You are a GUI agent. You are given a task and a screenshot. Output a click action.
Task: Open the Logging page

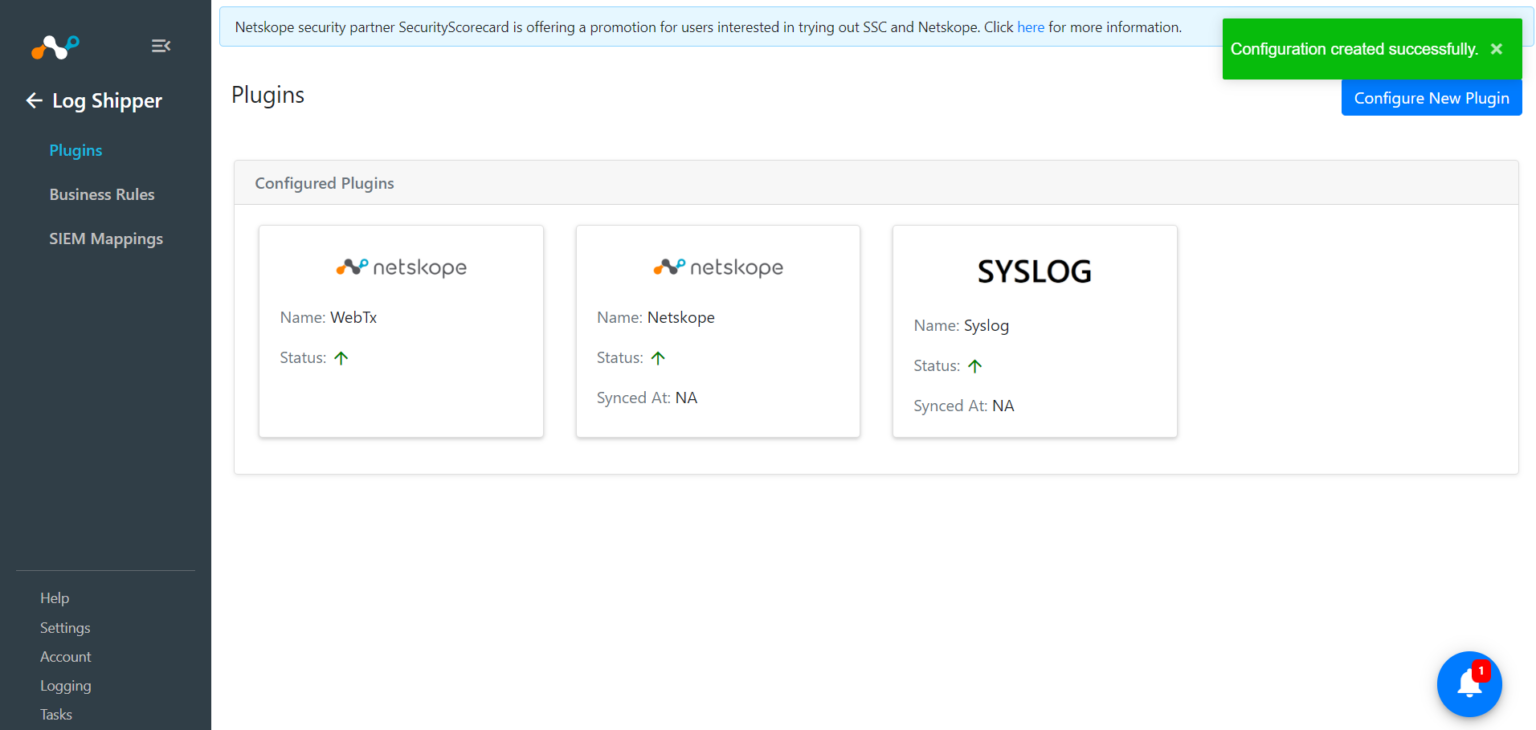pos(65,685)
